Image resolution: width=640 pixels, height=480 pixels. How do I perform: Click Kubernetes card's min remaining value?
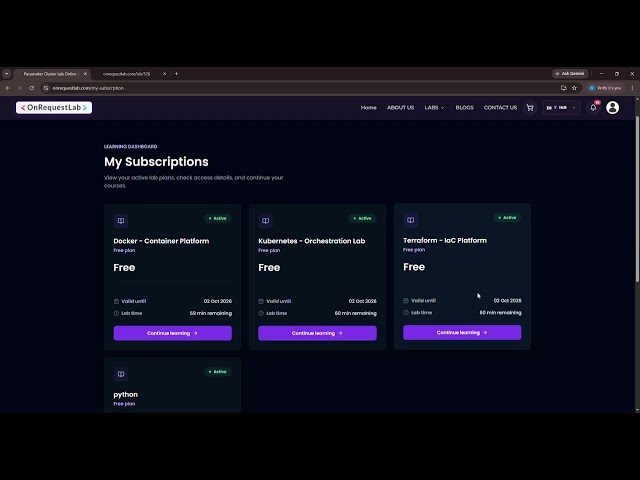coord(356,313)
